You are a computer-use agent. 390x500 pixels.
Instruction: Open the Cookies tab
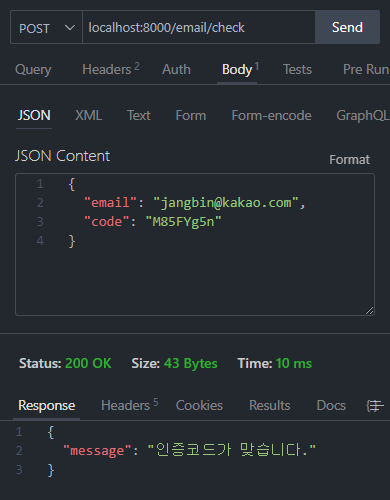pos(199,405)
